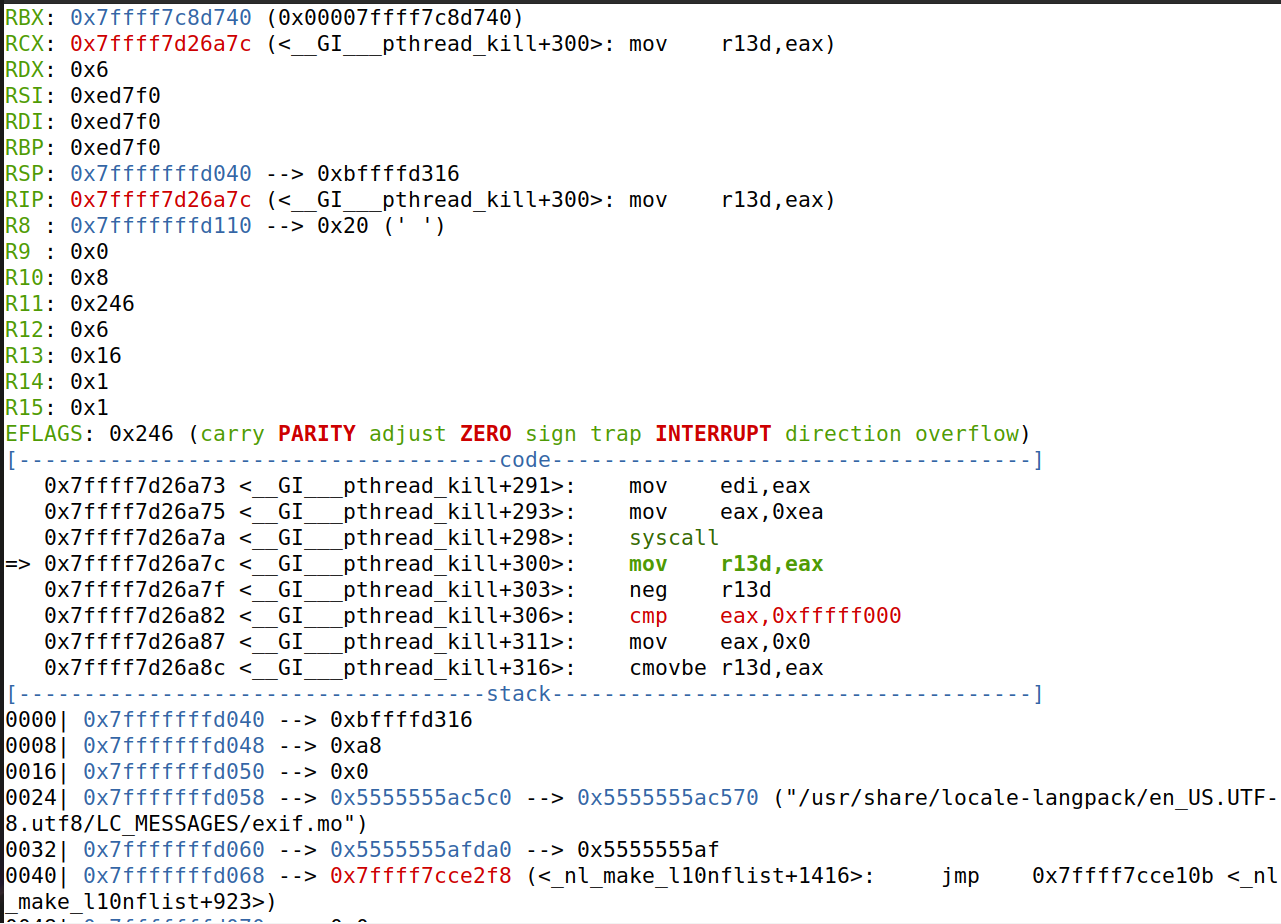
Task: Click the 'adjust' flag word
Action: pos(408,434)
